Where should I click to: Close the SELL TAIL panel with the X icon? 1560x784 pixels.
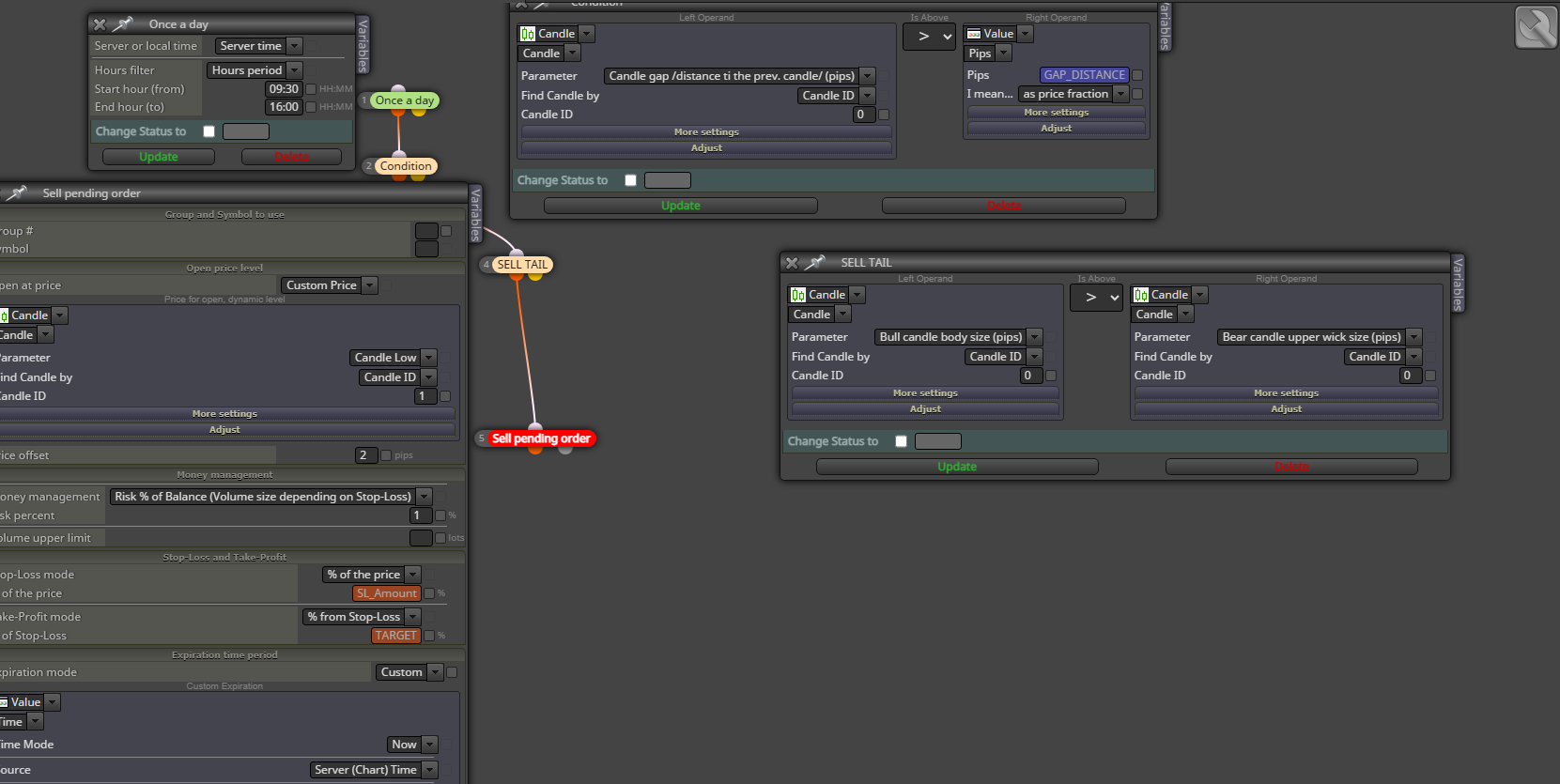coord(792,263)
